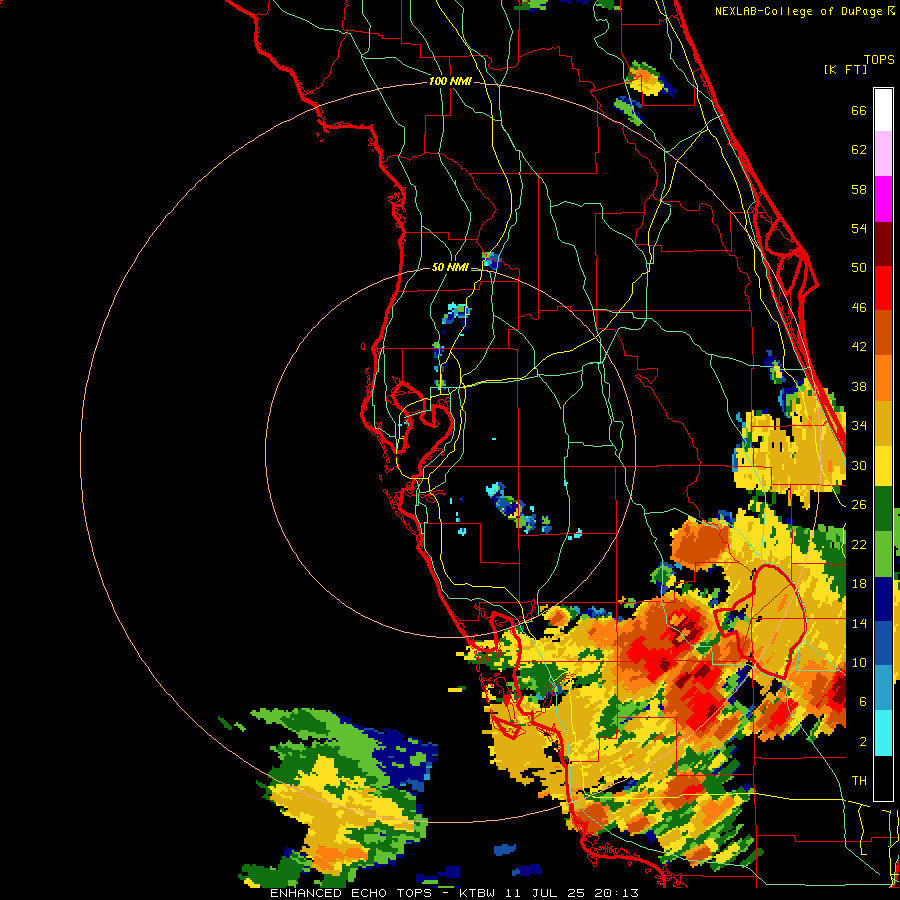Click the dark orange 42 kft legend swatch
Screen dimensions: 900x900
883,333
